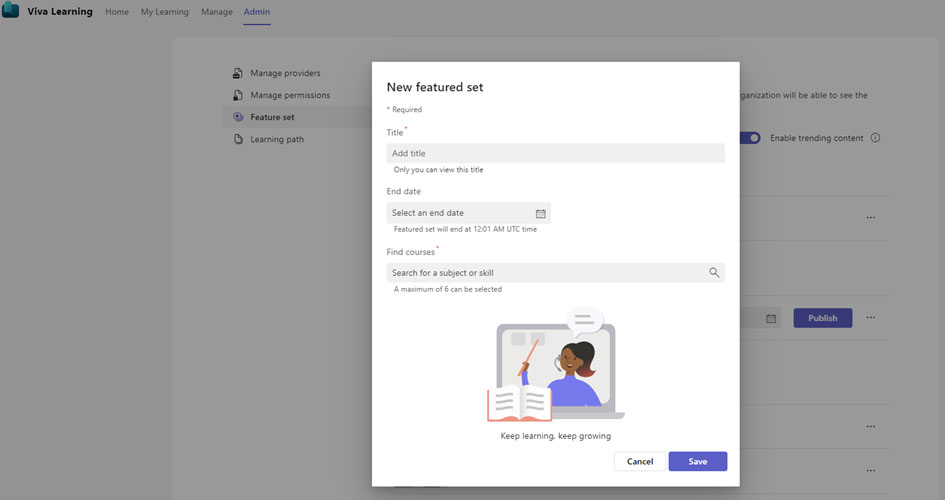This screenshot has height=500, width=945.
Task: Focus the Search for a subject or skill box
Action: 545,272
